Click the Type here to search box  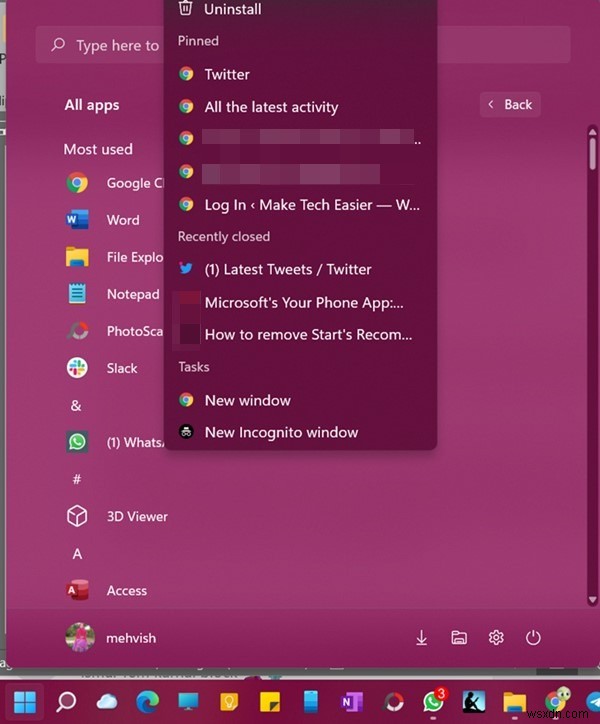303,45
